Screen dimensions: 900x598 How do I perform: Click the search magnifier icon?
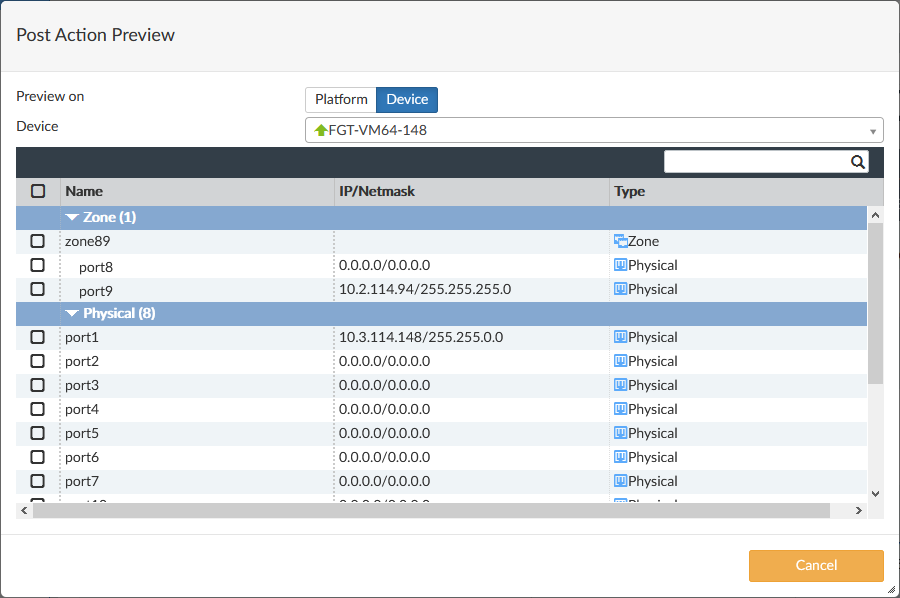click(x=858, y=162)
